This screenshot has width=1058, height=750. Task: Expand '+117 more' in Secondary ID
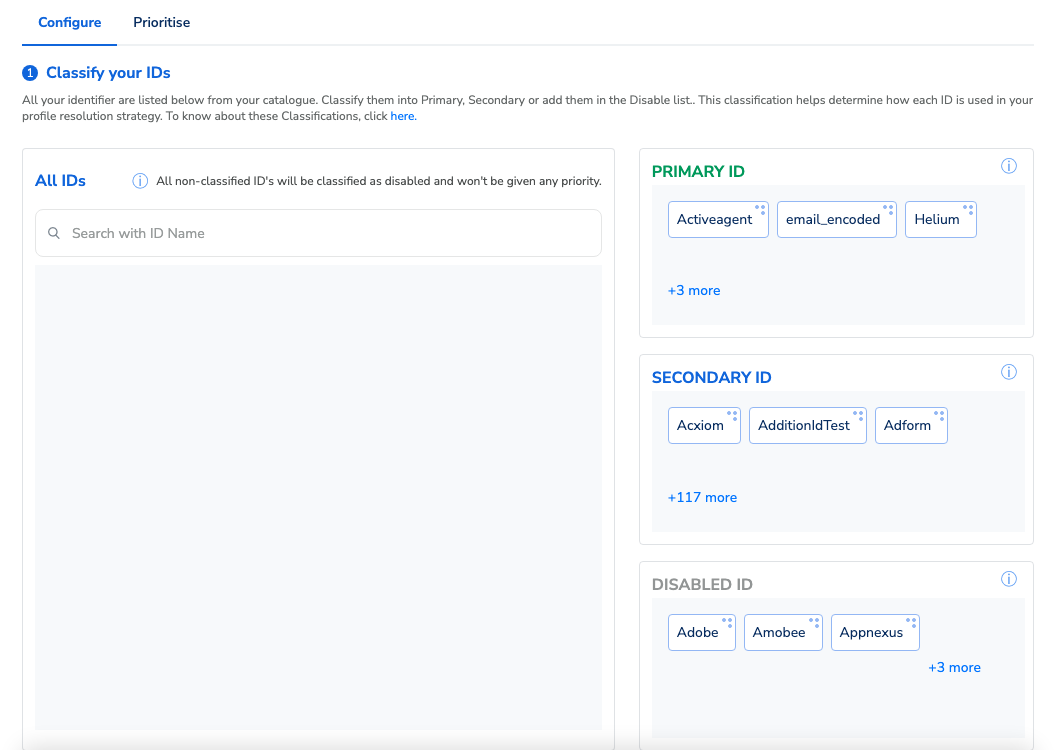[702, 497]
